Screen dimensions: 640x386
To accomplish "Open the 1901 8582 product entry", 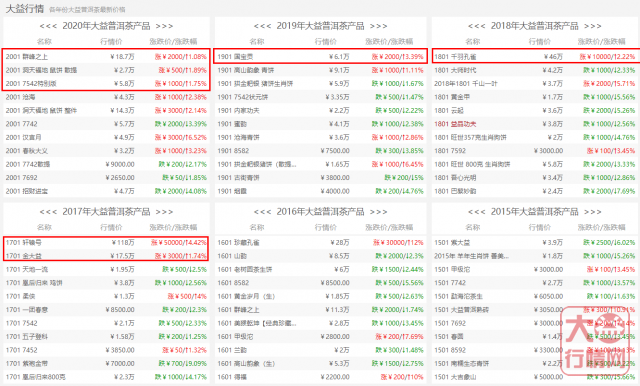I will pos(320,151).
